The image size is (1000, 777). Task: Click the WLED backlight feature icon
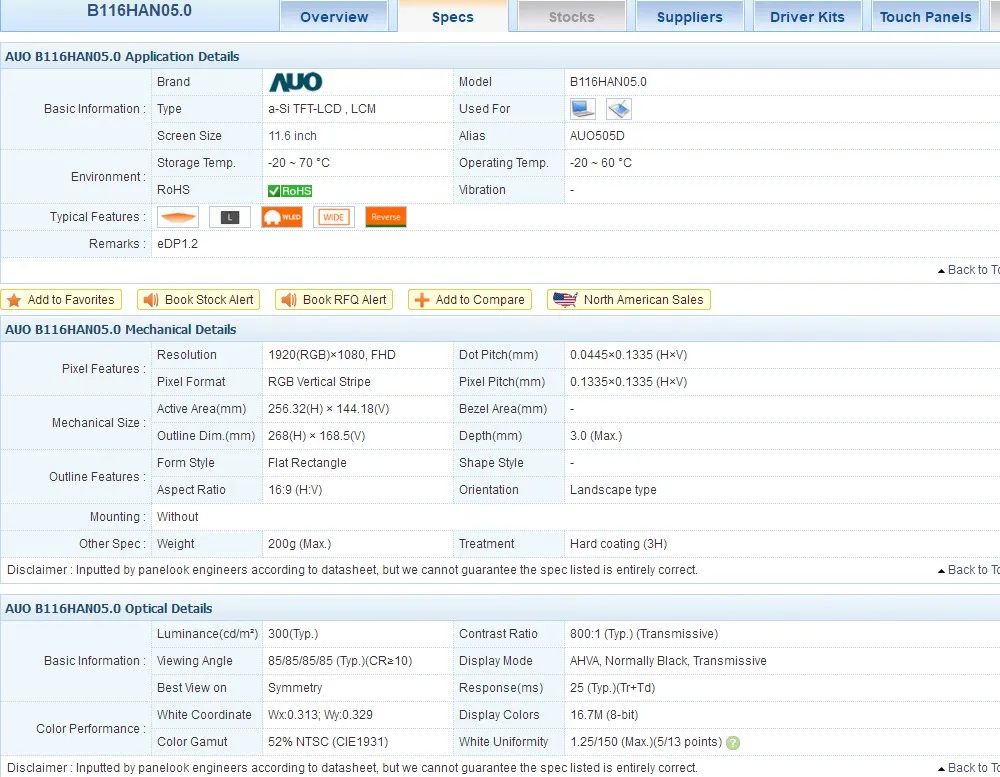(x=282, y=217)
